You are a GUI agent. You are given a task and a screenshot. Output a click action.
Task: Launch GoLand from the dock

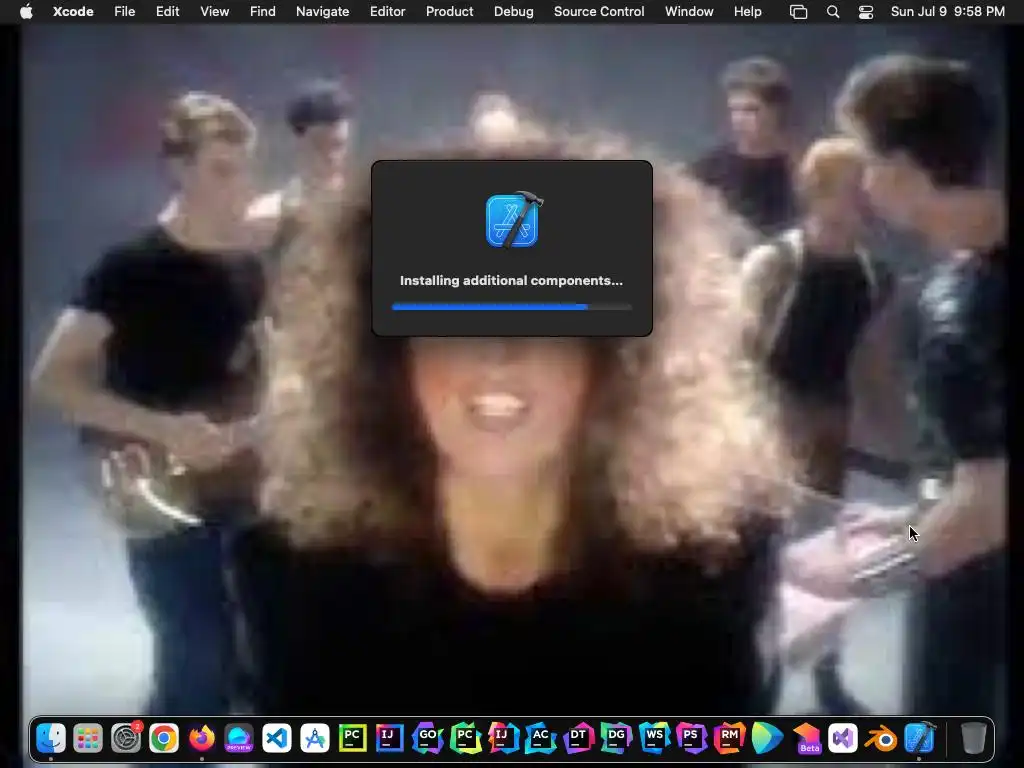(x=427, y=739)
